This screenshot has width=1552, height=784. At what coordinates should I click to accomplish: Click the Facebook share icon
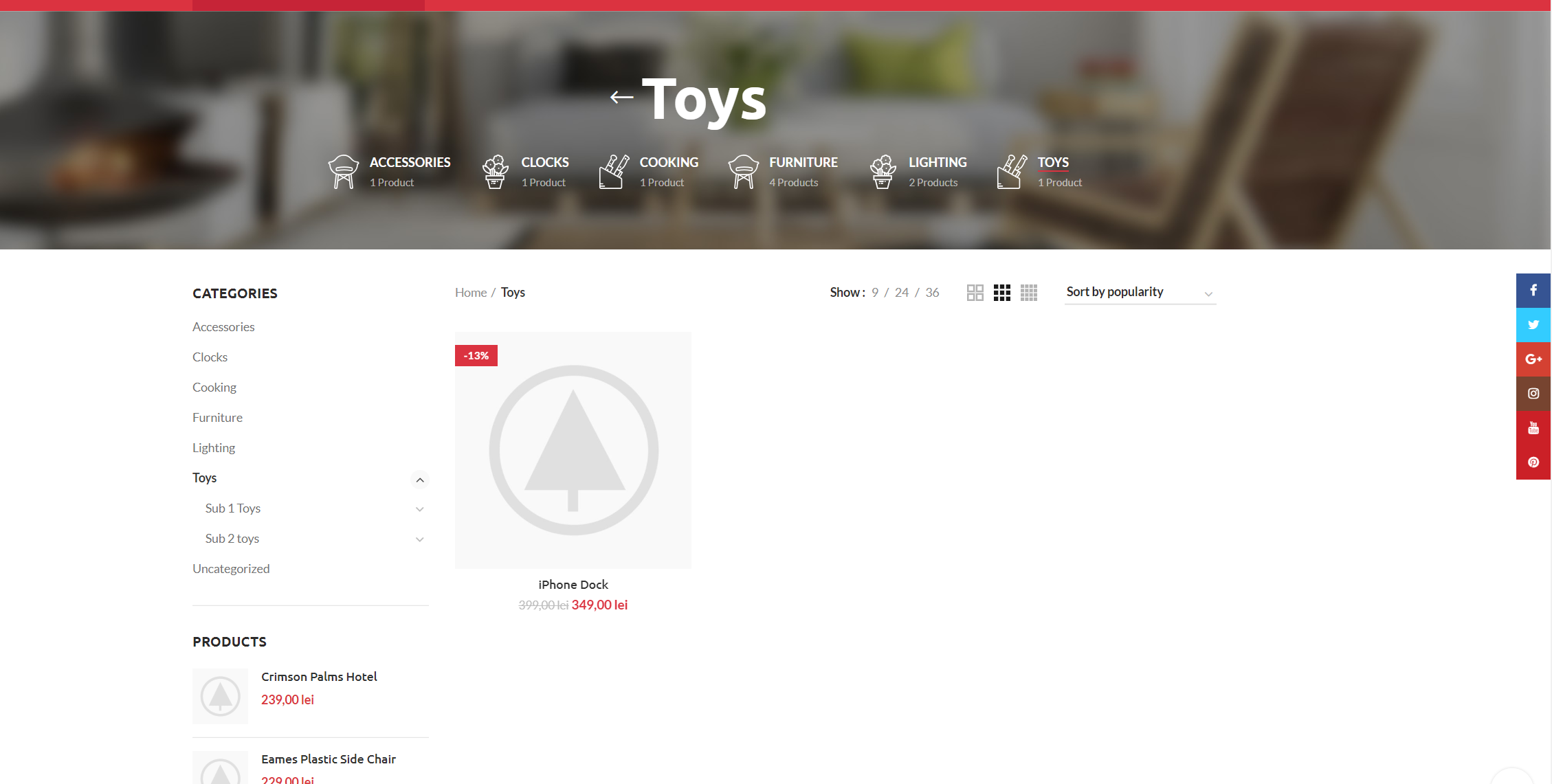tap(1533, 291)
